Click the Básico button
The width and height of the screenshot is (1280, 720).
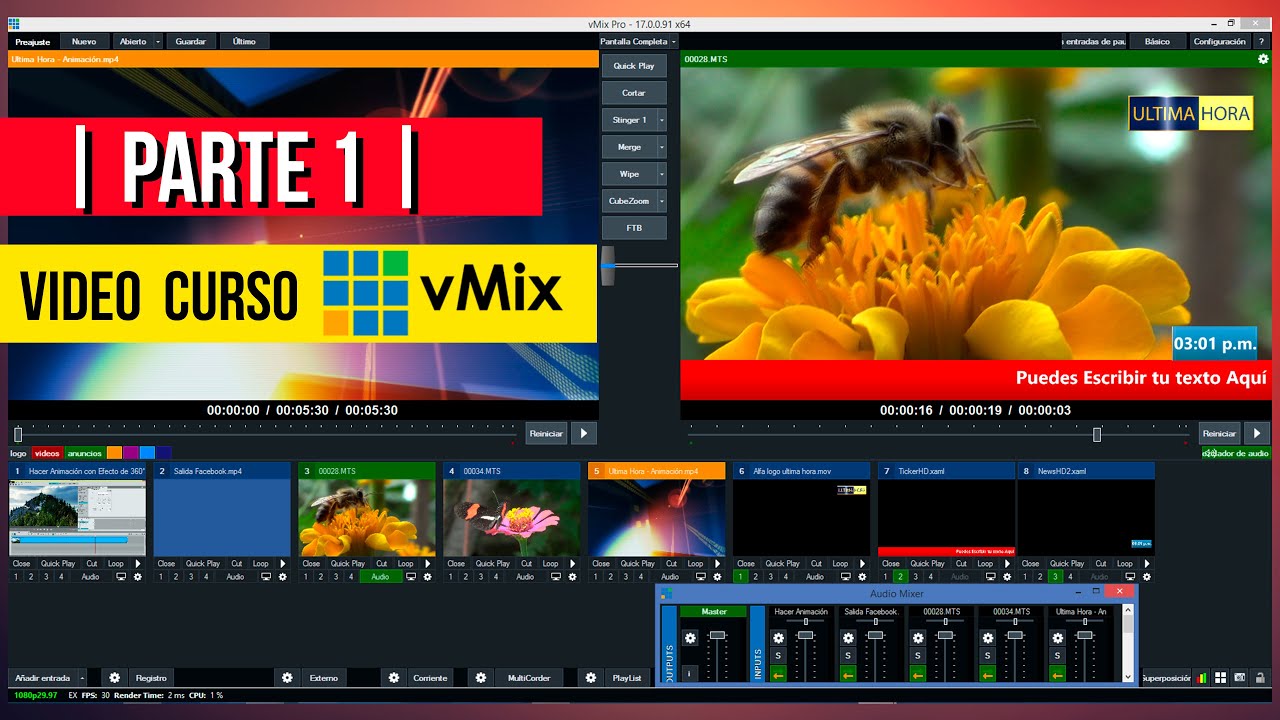tap(1157, 42)
